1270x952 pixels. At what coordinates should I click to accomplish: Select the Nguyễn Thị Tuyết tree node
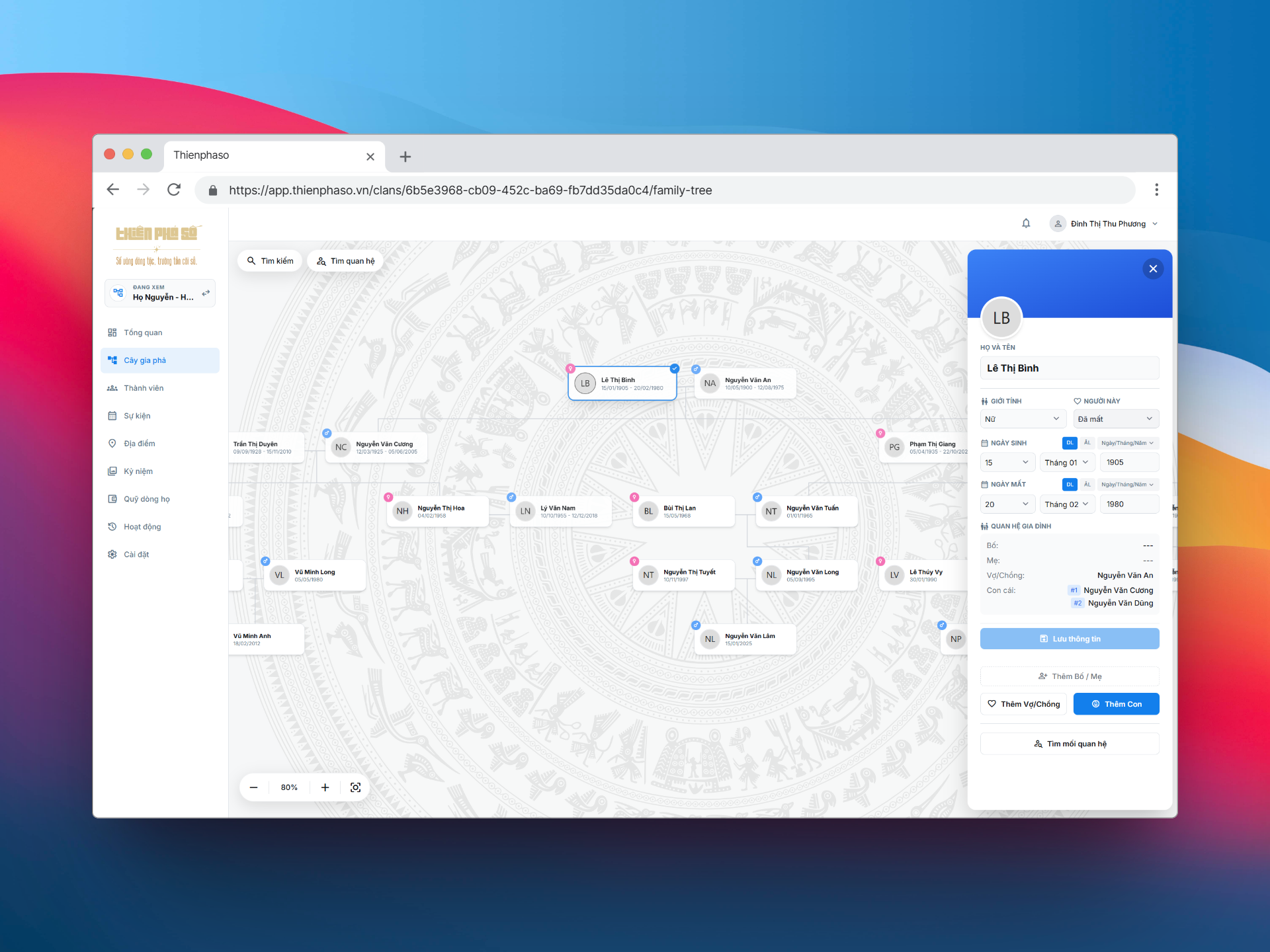click(x=685, y=575)
